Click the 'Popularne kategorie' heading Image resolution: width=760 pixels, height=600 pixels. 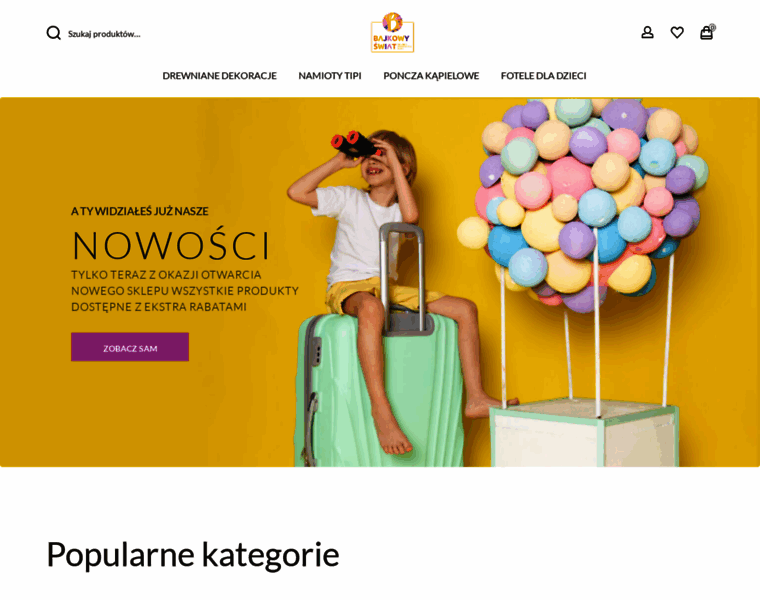(x=193, y=554)
